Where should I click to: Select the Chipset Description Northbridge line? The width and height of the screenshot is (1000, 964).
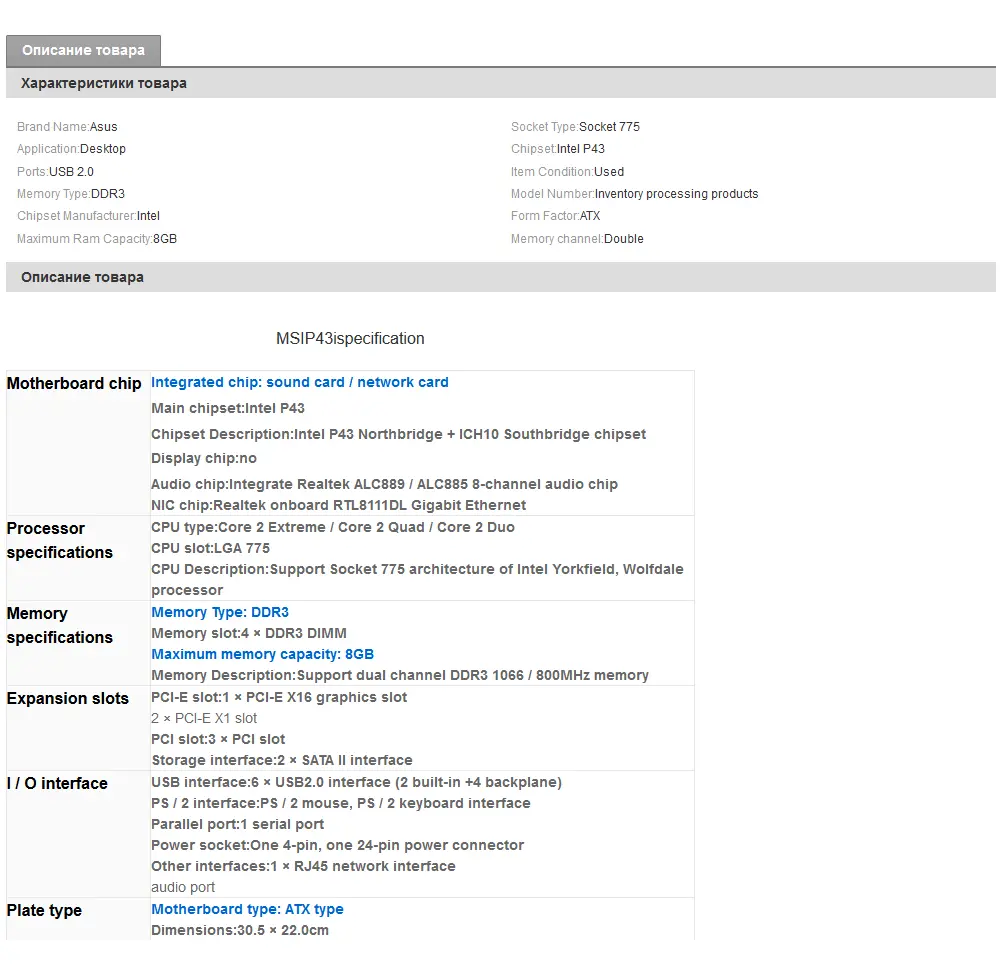click(399, 434)
